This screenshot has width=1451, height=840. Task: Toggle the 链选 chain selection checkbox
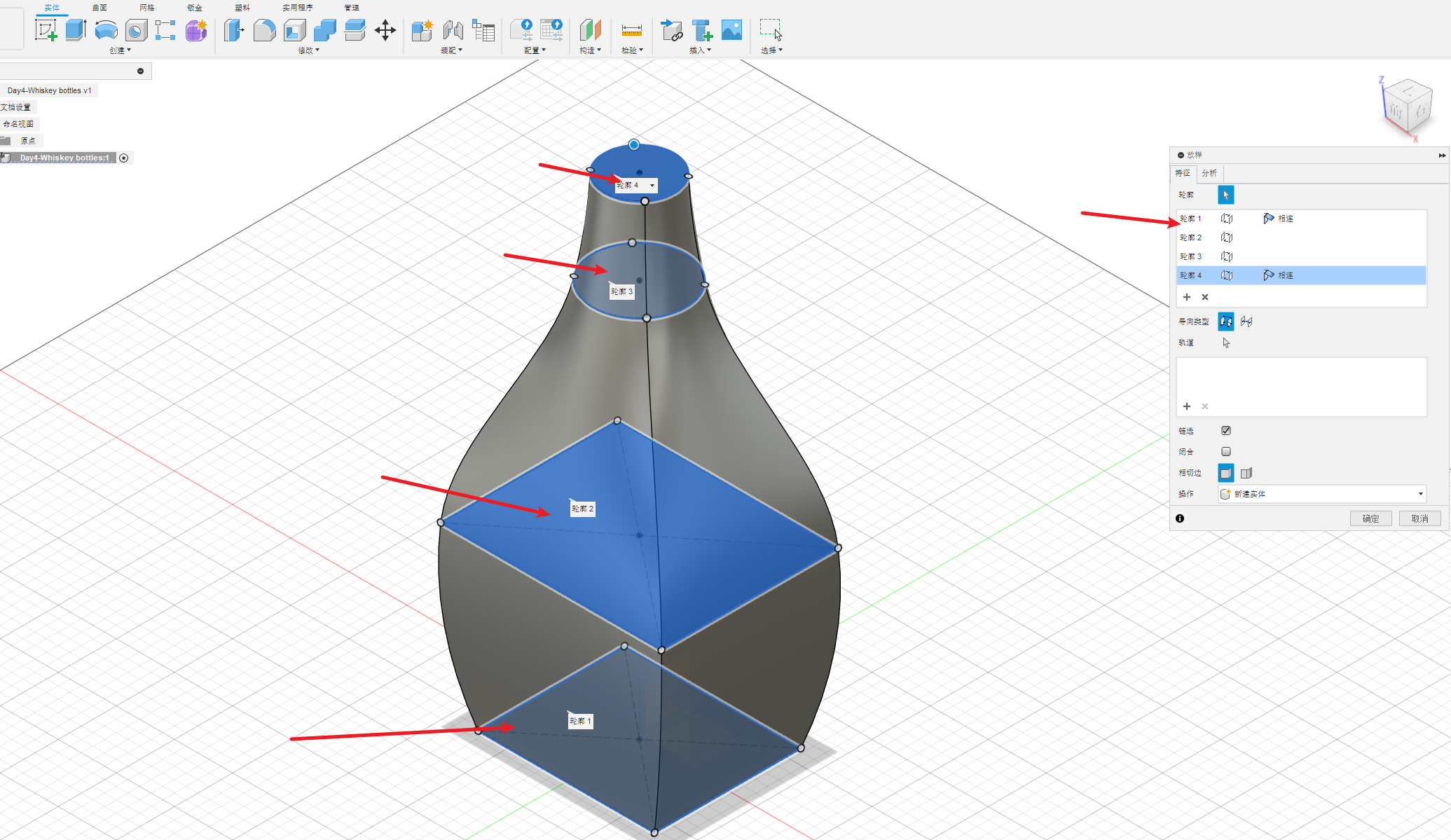(x=1226, y=431)
